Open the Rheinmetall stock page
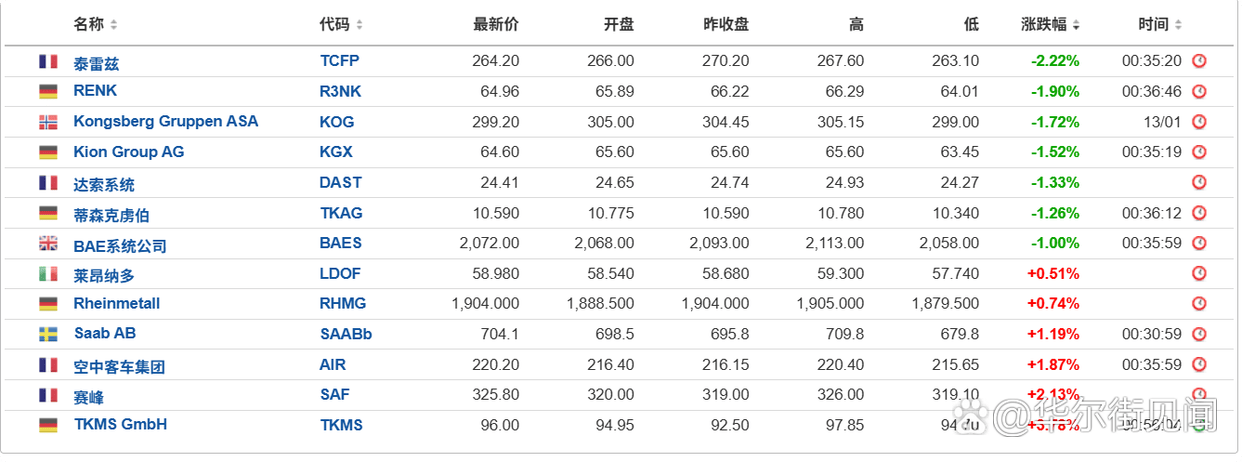Viewport: 1242px width, 462px height. 116,303
